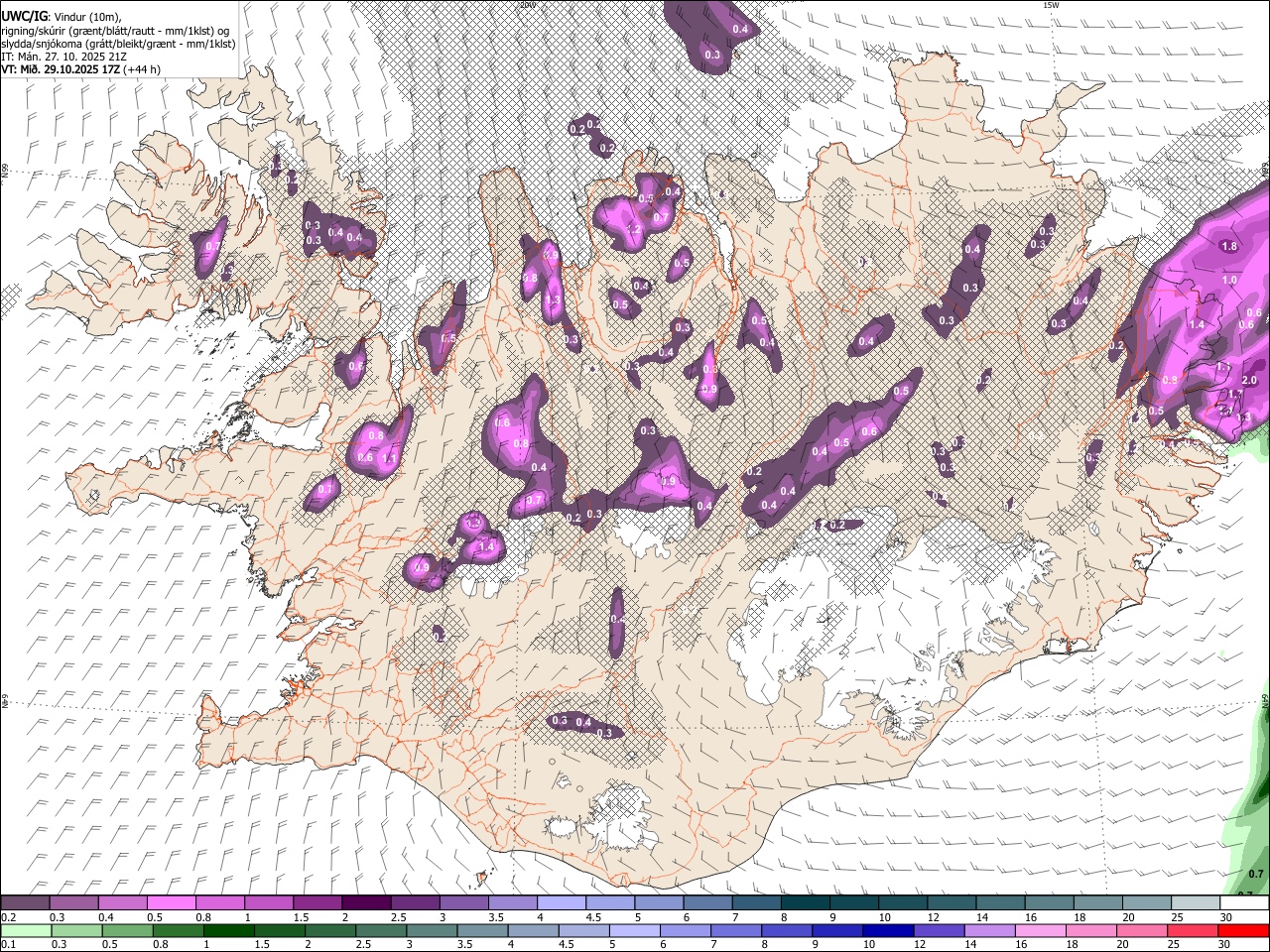Click the '20' label on the rain legend row
The image size is (1270, 952).
pyautogui.click(x=1121, y=944)
